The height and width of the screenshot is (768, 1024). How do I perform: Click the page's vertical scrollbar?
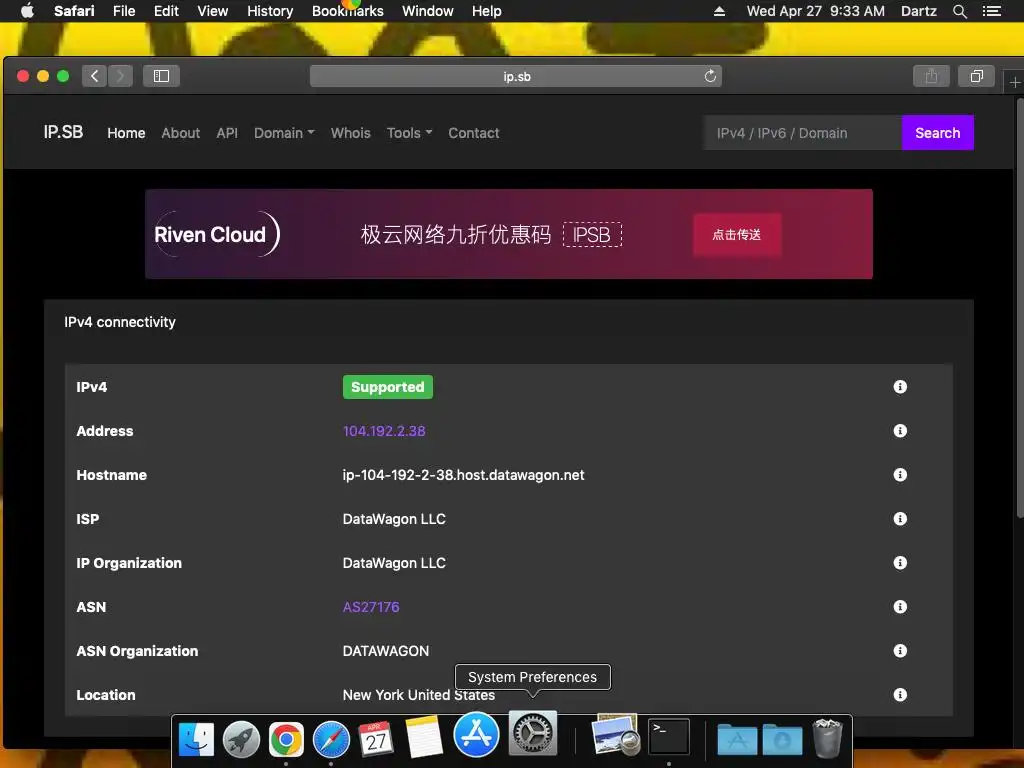point(1019,308)
